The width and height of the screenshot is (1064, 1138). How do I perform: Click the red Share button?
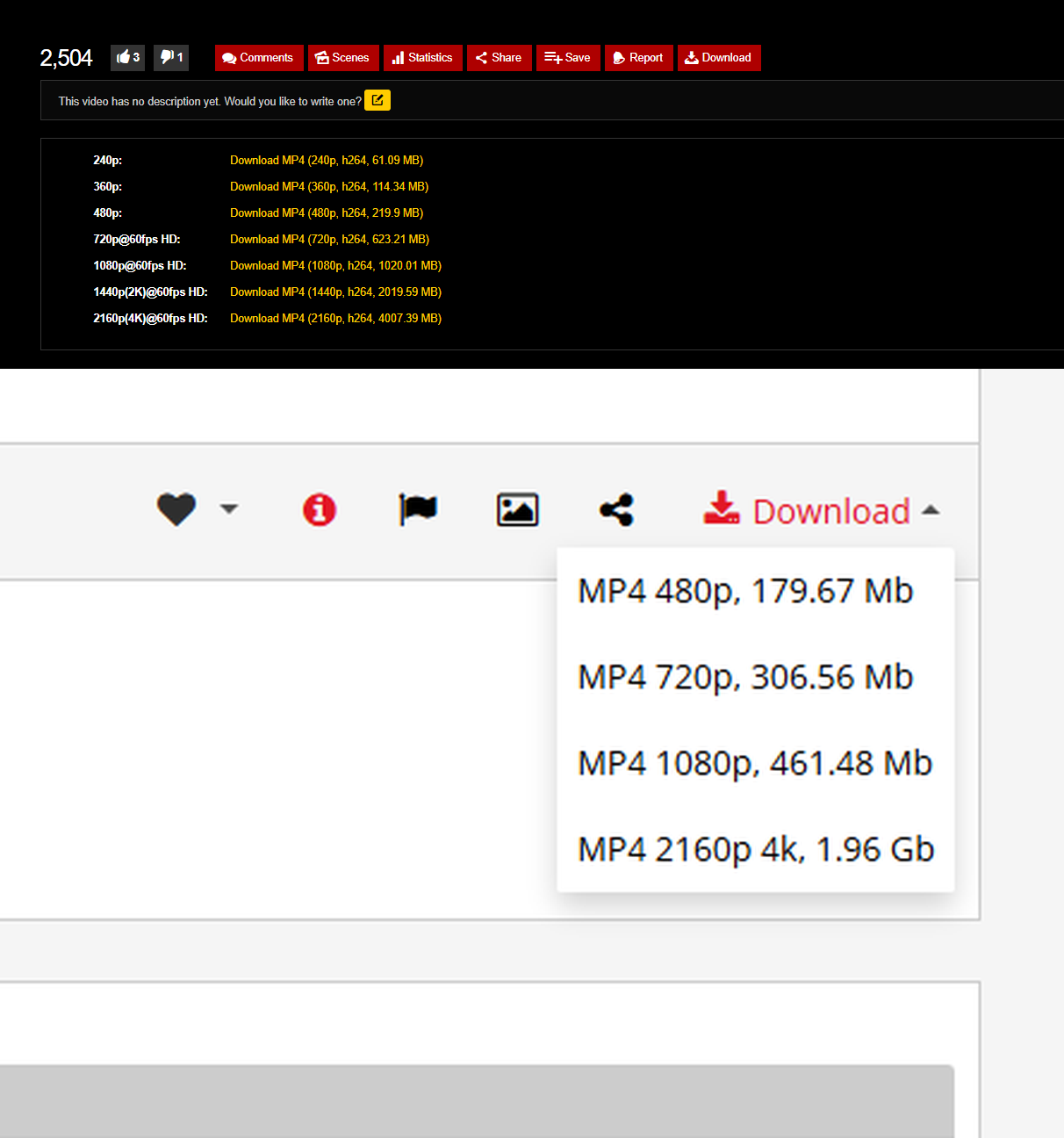[499, 58]
